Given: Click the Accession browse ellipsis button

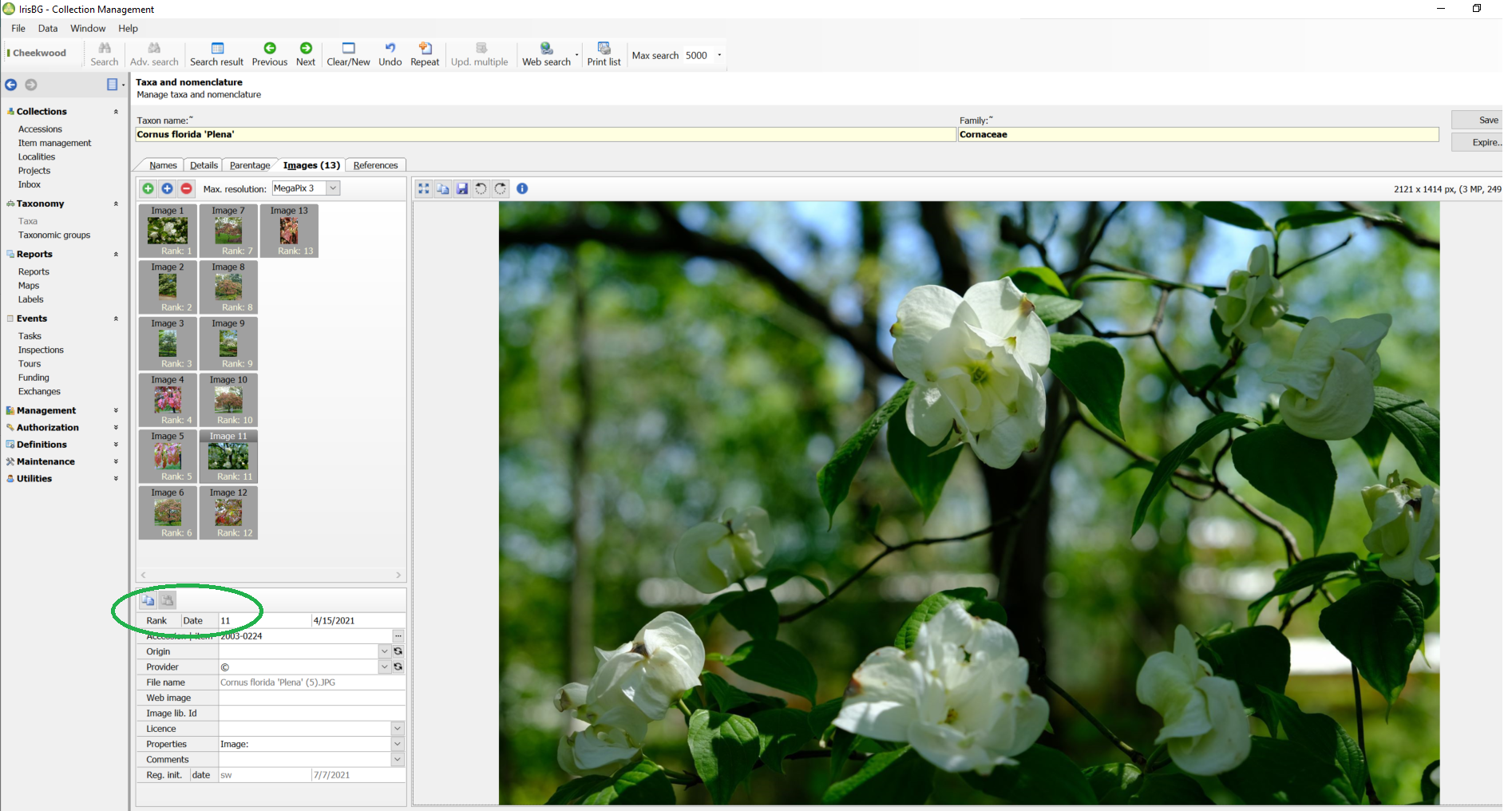Looking at the screenshot, I should click(x=398, y=636).
